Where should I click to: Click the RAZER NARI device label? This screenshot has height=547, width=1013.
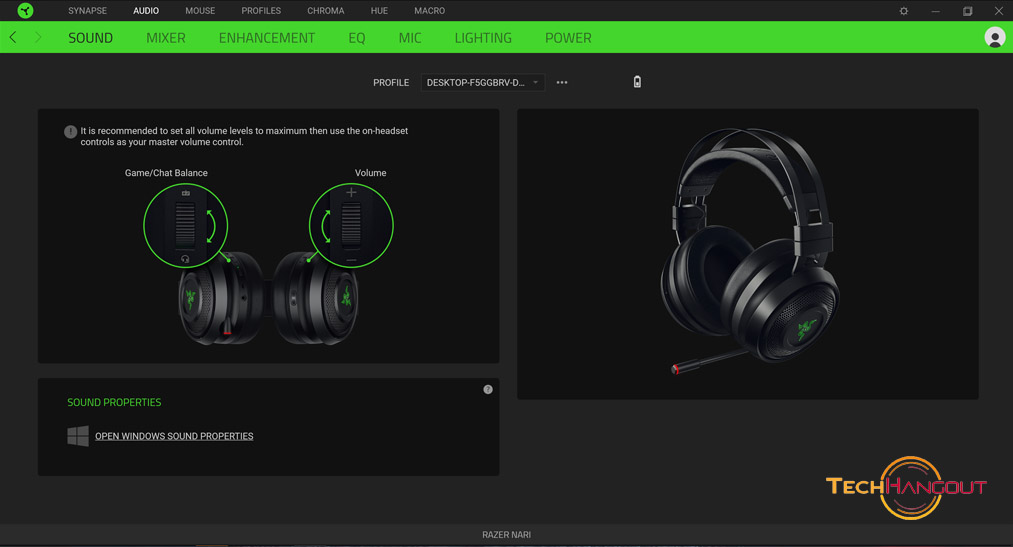pyautogui.click(x=506, y=535)
